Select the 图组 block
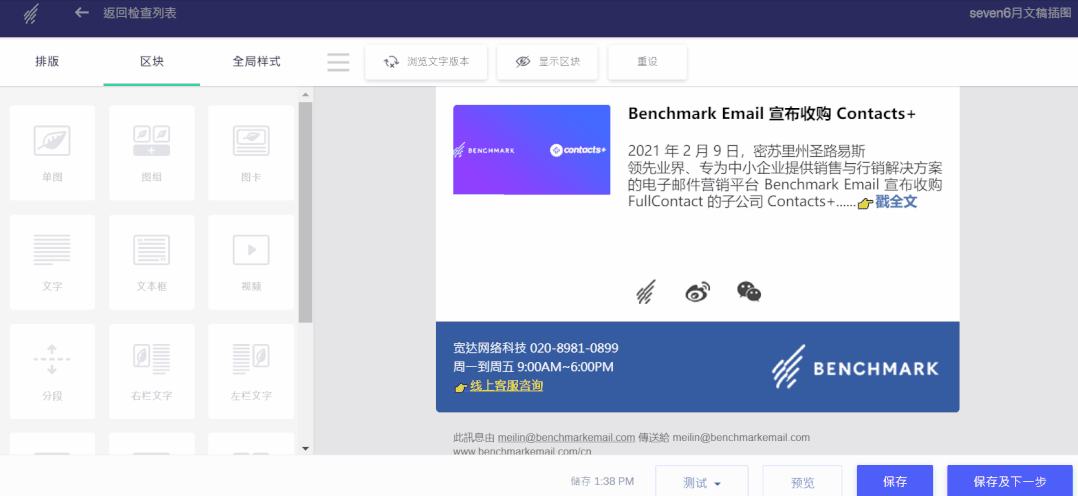1078x496 pixels. 152,153
